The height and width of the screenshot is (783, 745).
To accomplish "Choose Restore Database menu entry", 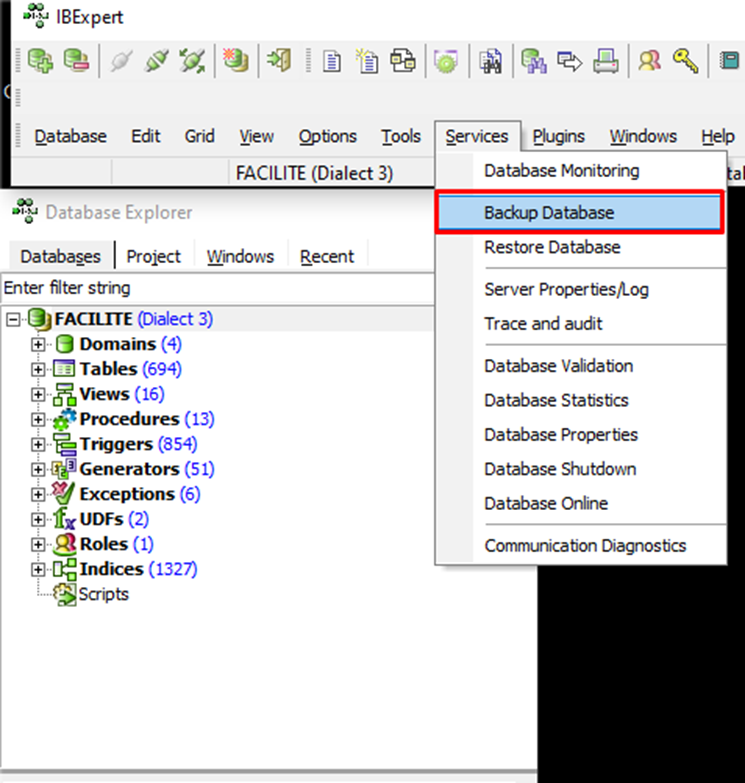I will click(552, 247).
